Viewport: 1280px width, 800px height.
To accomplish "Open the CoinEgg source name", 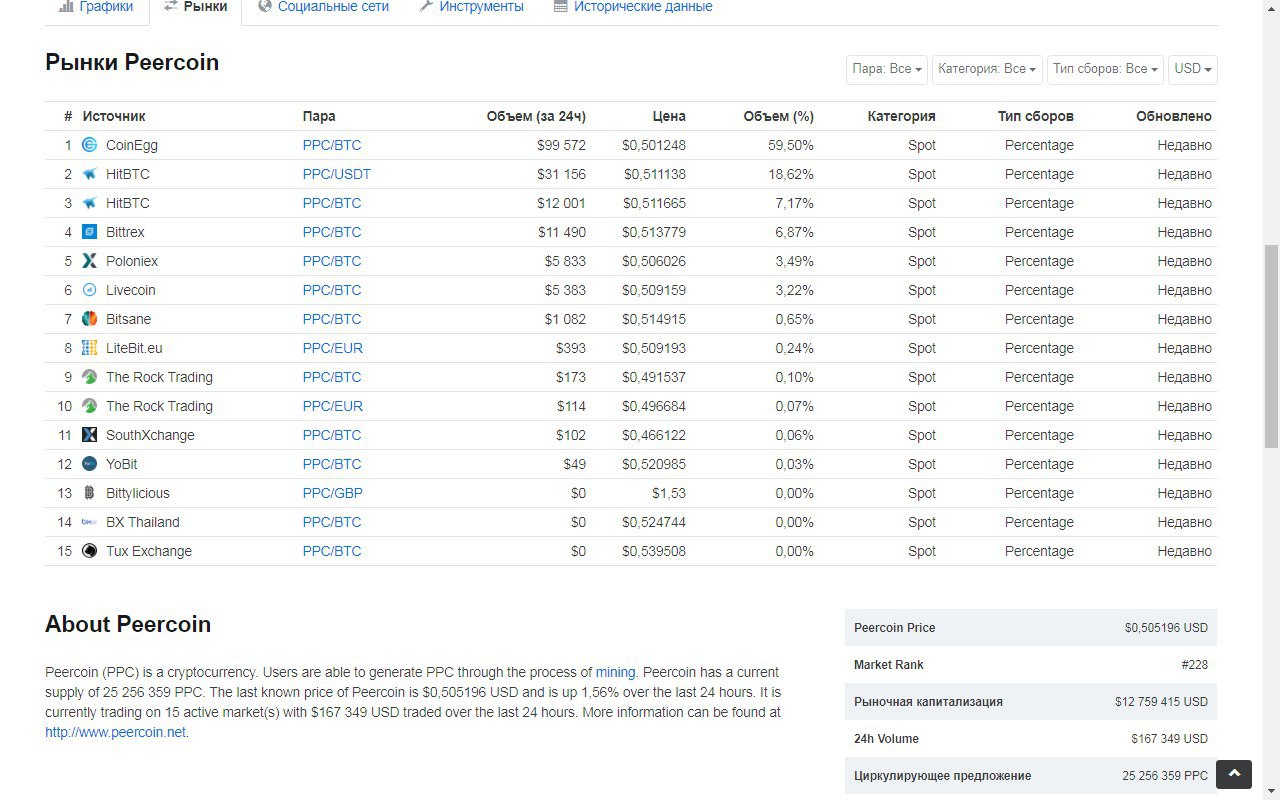I will 132,145.
